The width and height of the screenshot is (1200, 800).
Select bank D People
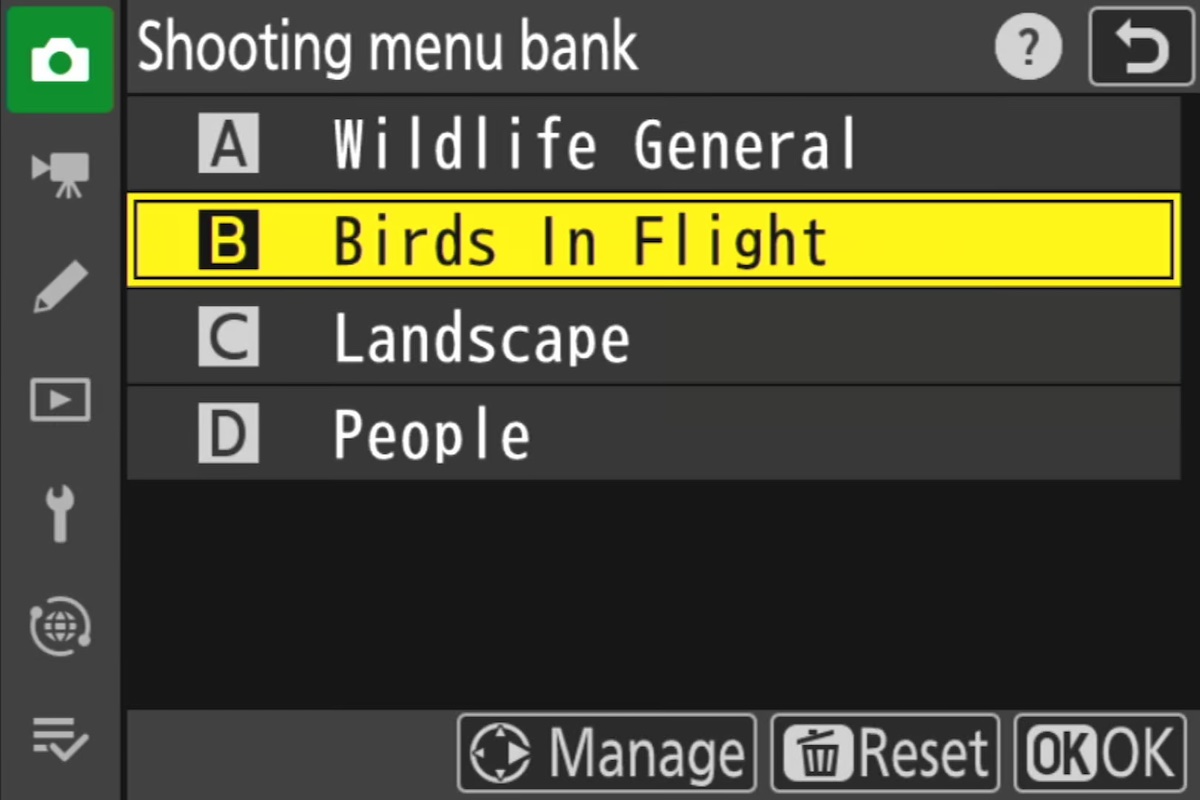click(x=654, y=434)
